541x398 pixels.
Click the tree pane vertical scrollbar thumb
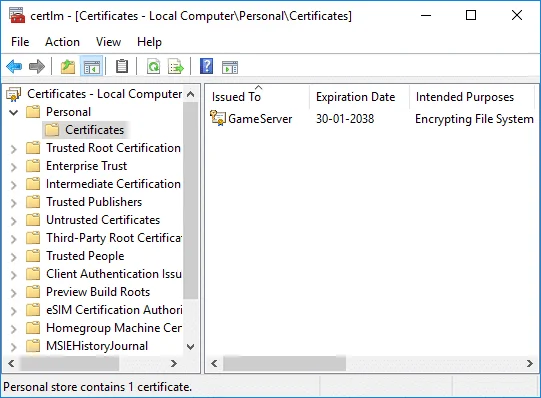[x=190, y=201]
